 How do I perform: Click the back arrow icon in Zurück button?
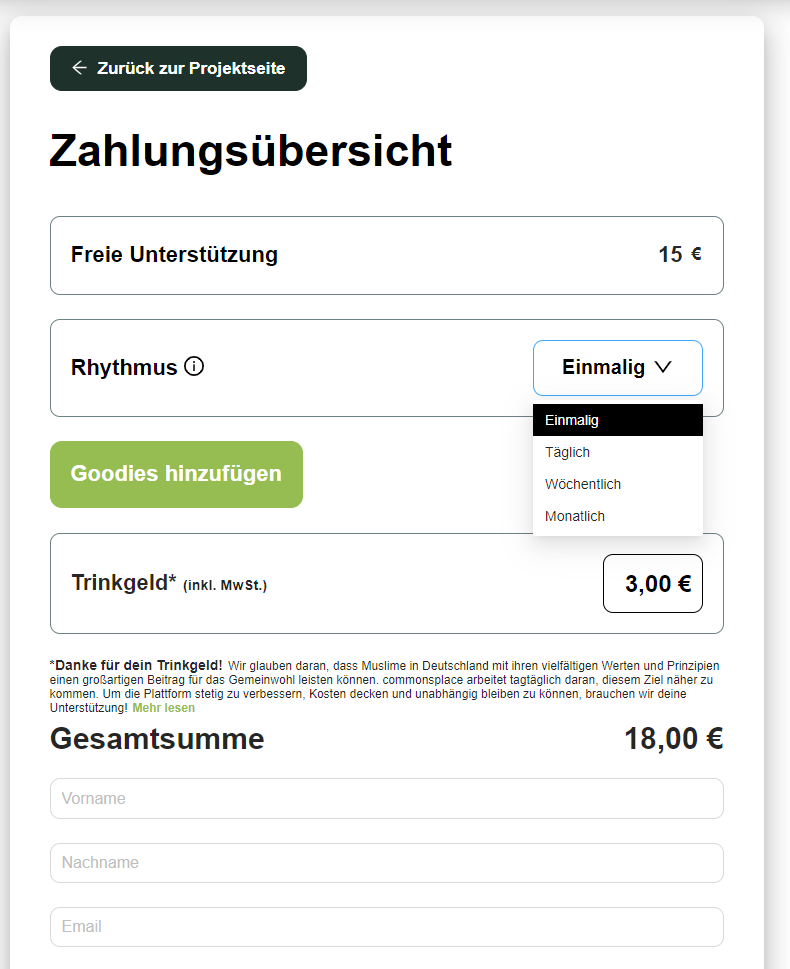[79, 67]
